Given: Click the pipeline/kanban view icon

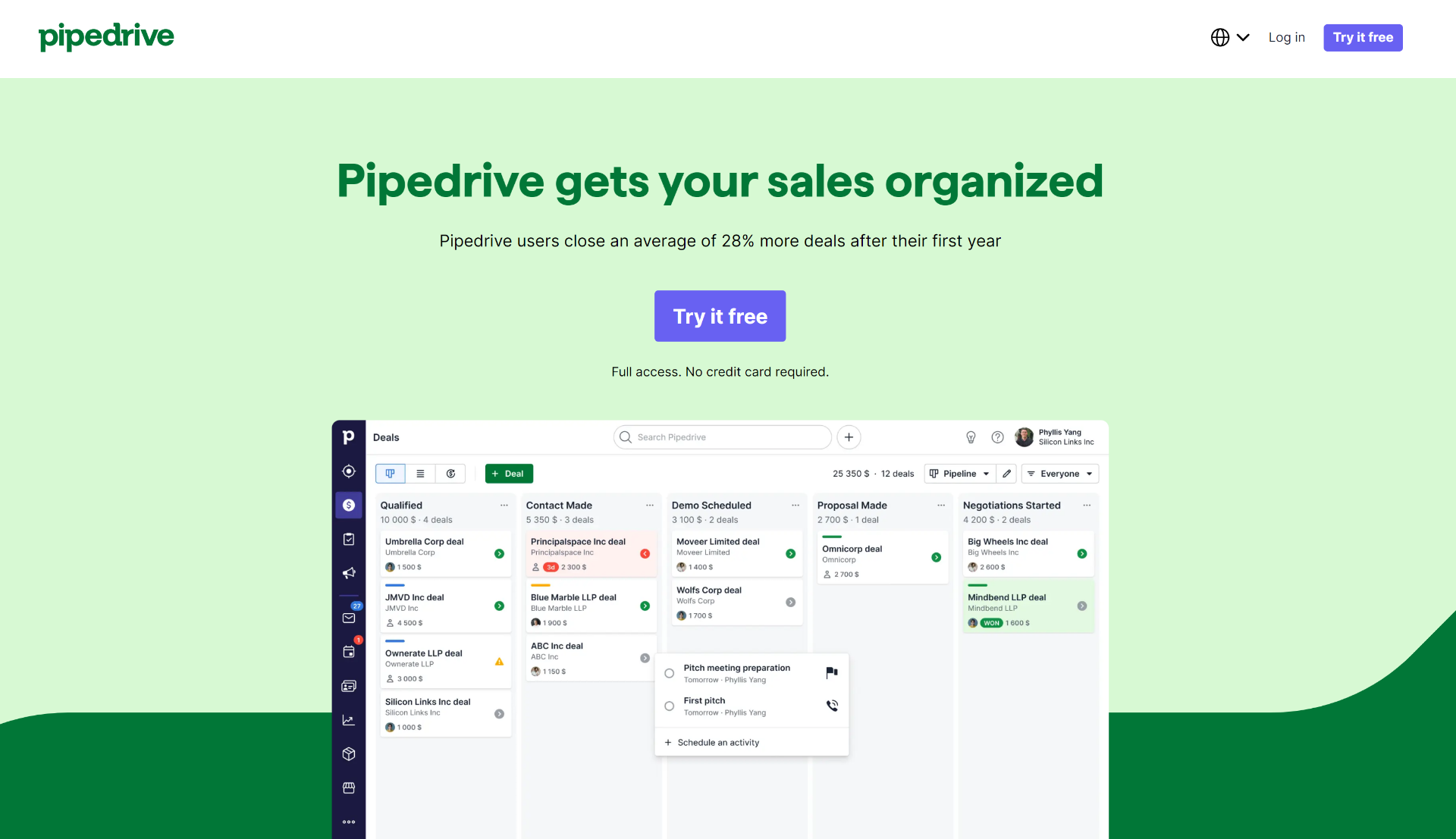Looking at the screenshot, I should click(x=391, y=473).
